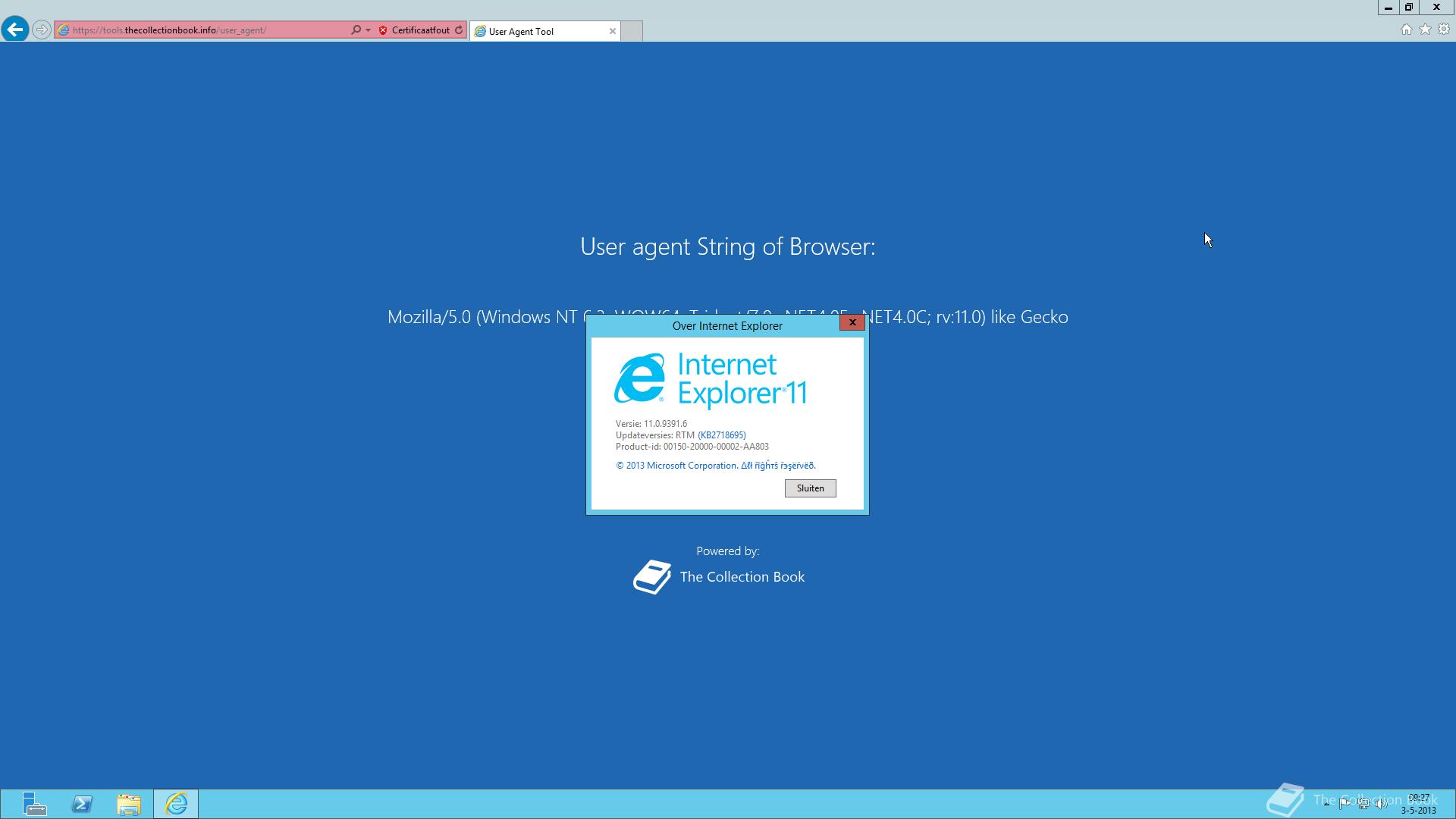Close the User Agent Tool tab
The height and width of the screenshot is (819, 1456).
click(613, 31)
